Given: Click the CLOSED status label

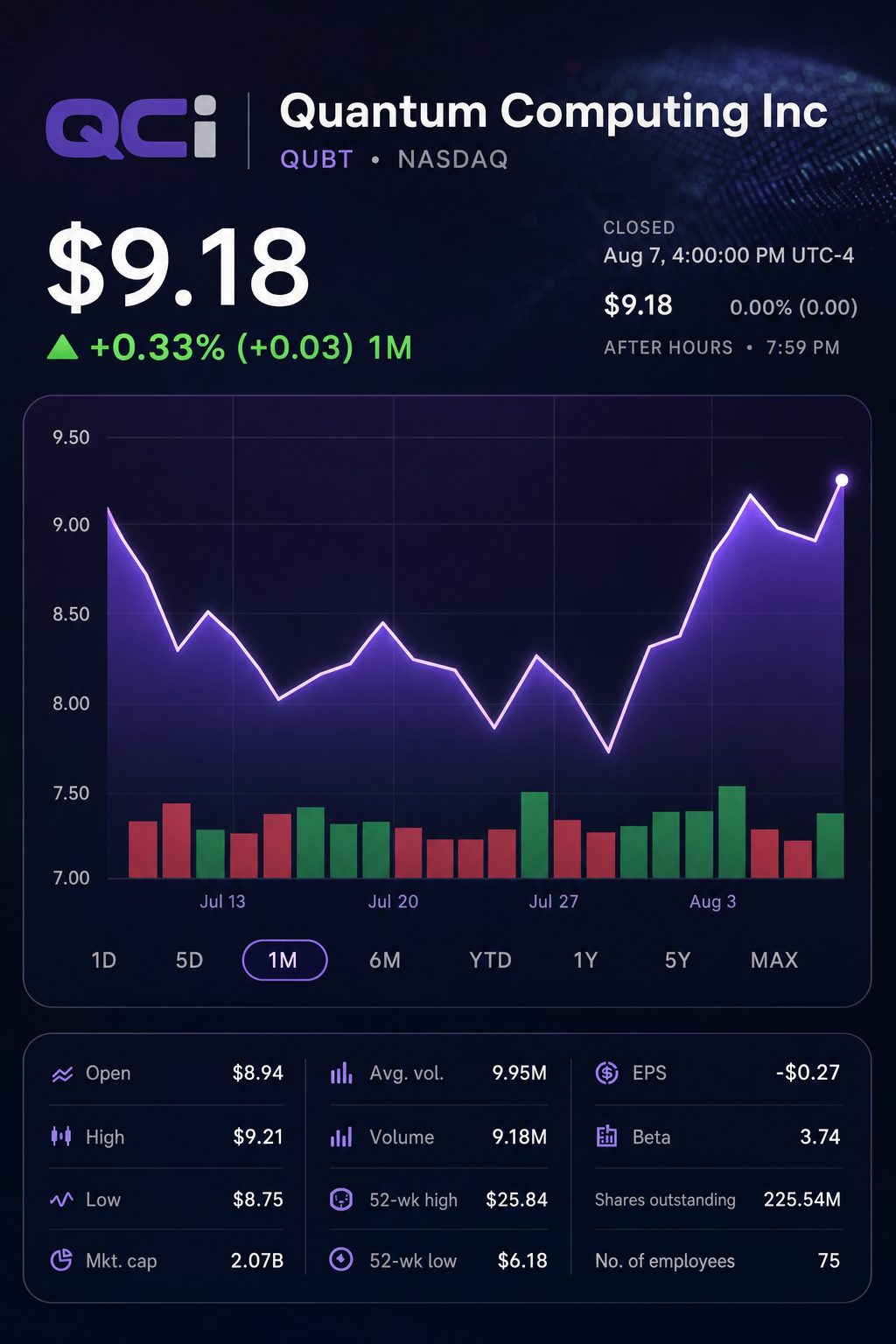Looking at the screenshot, I should tap(639, 227).
